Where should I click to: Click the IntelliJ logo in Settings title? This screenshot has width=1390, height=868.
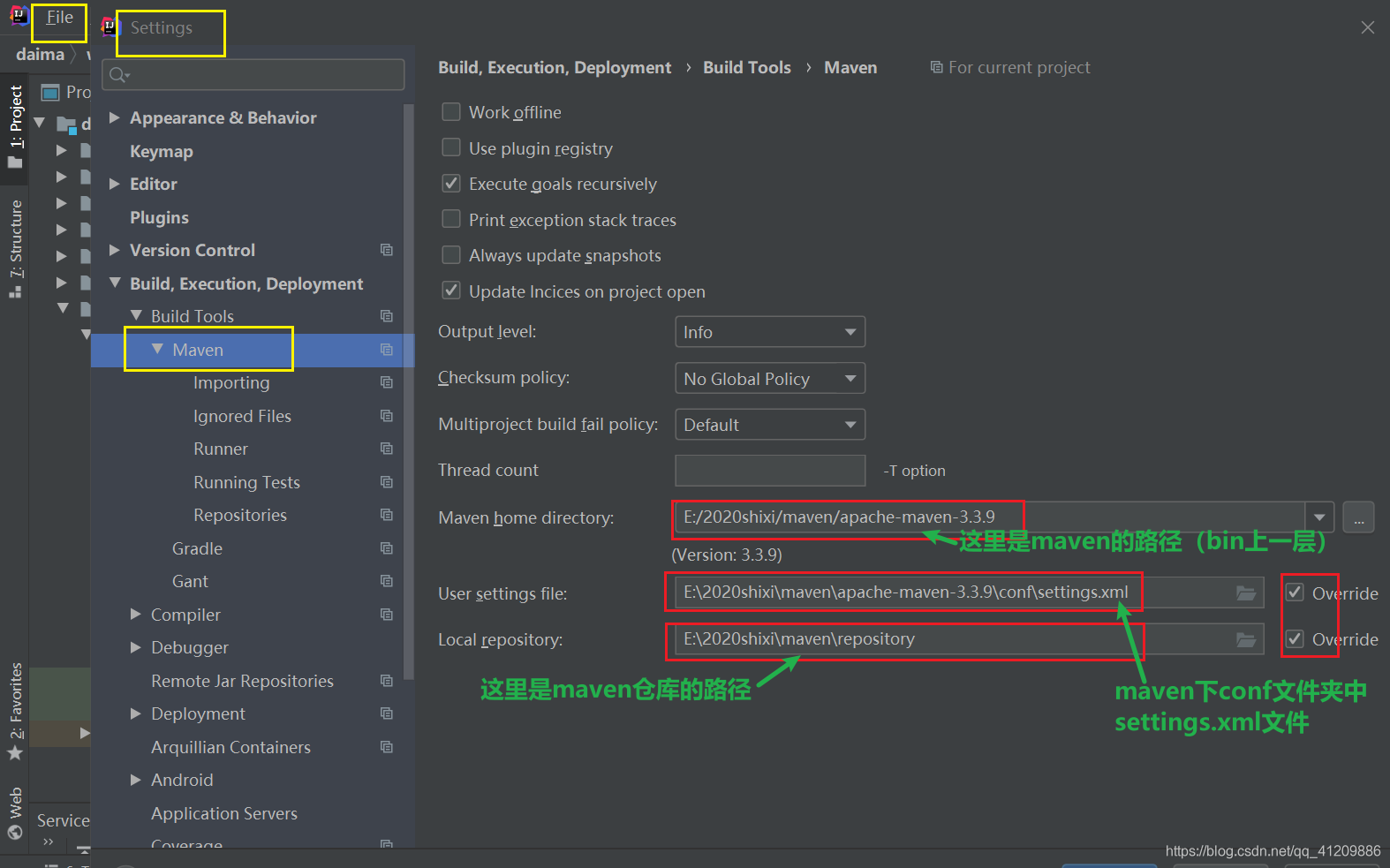click(x=110, y=26)
